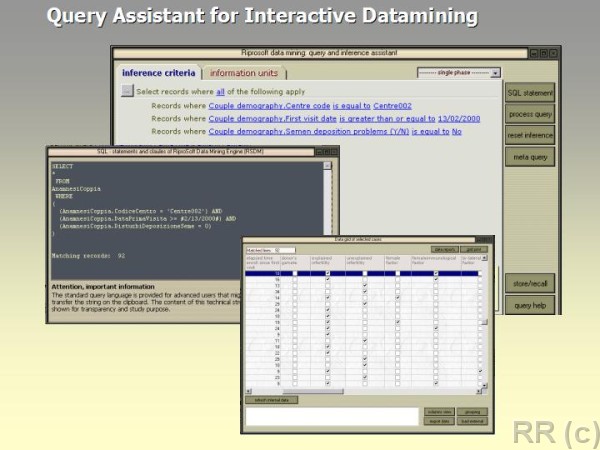
Task: Click the SQL statement button
Action: click(529, 93)
